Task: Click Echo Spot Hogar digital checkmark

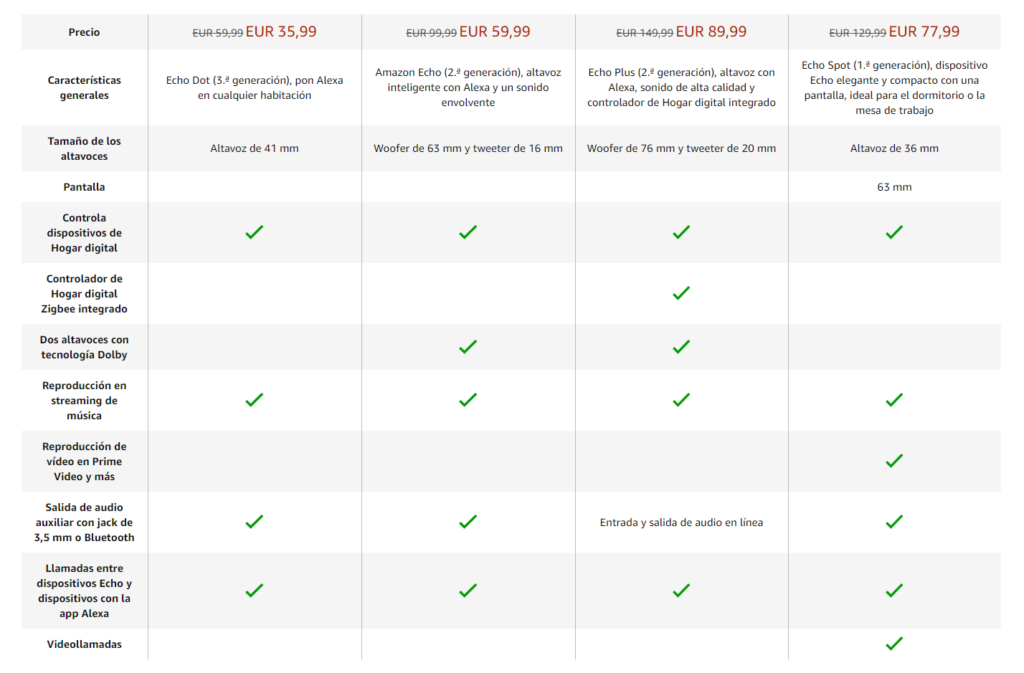Action: click(894, 232)
